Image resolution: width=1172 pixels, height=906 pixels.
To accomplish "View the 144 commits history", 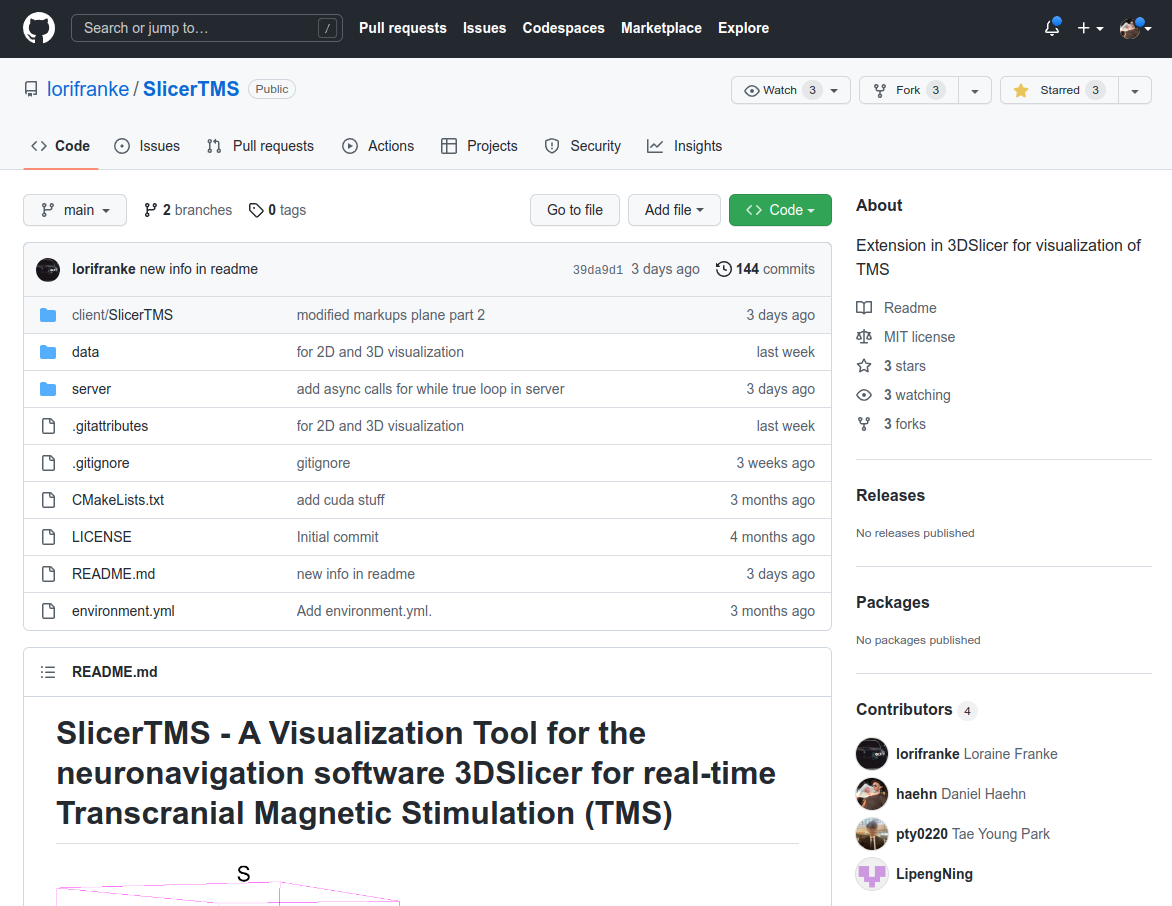I will point(765,269).
